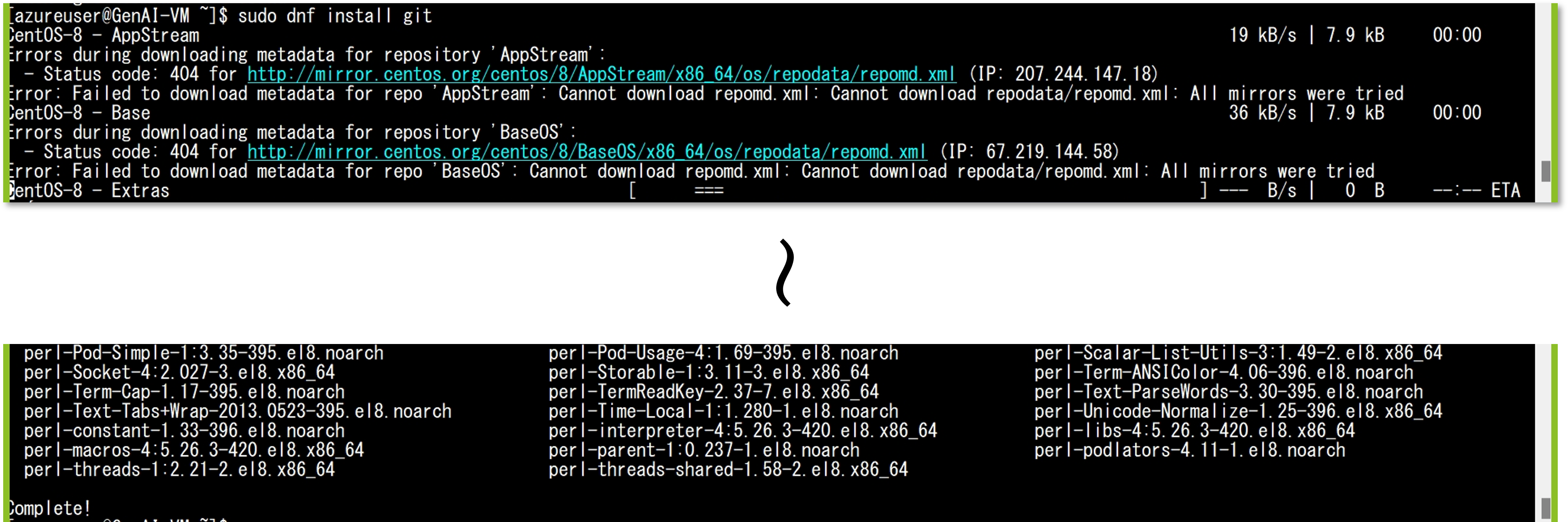The width and height of the screenshot is (1568, 522).
Task: Click the perl-Pod-Simple package entry
Action: [204, 353]
